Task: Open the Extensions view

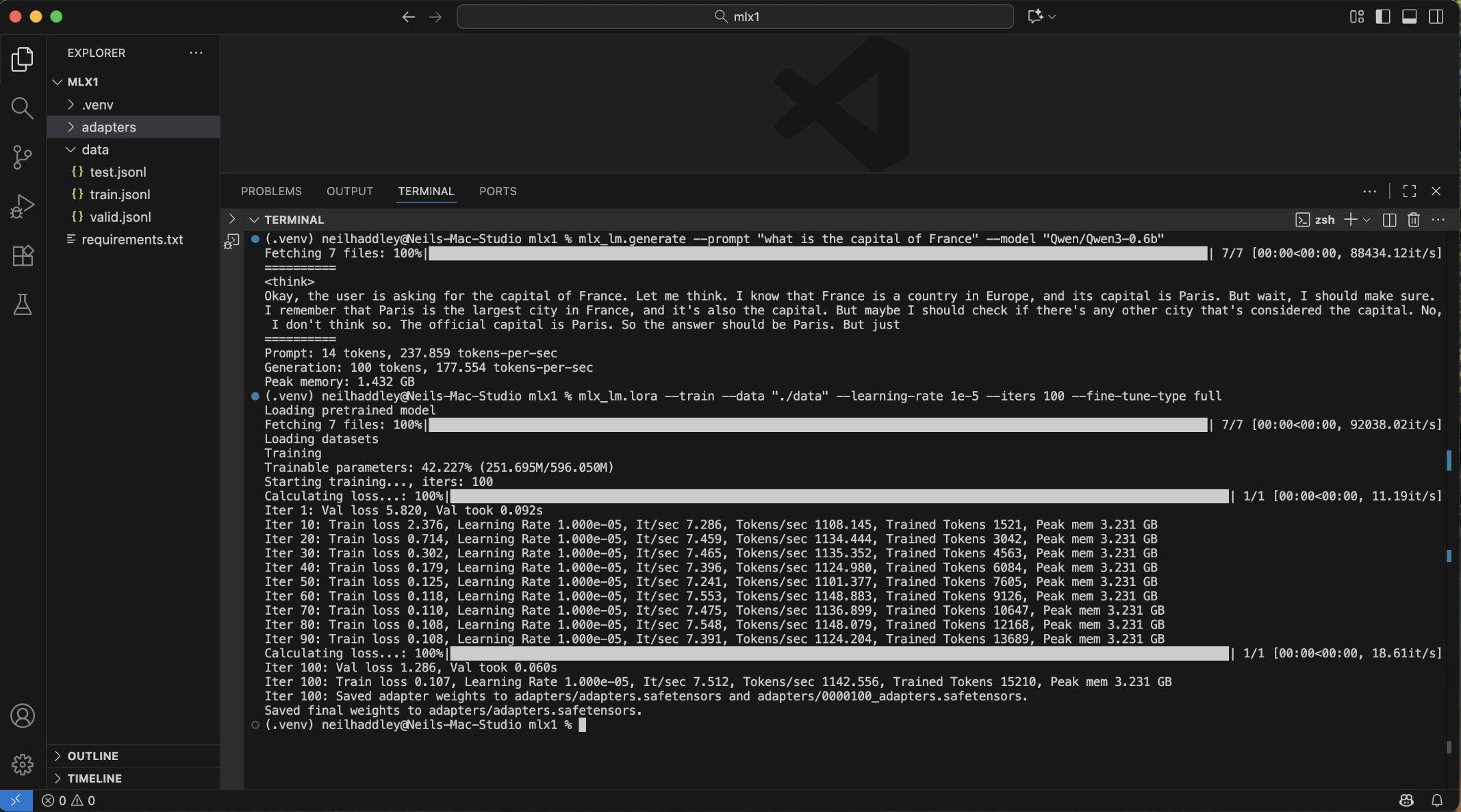Action: pyautogui.click(x=23, y=255)
